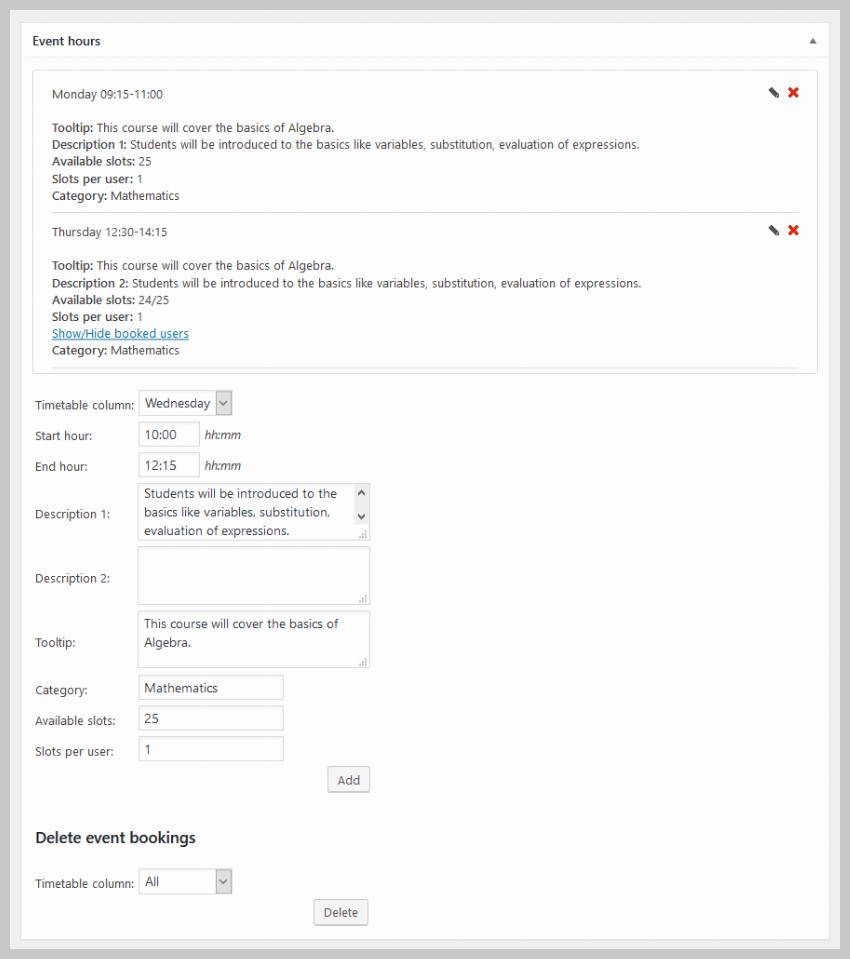This screenshot has width=850, height=959.
Task: Click the Delete button for event bookings
Action: pos(340,912)
